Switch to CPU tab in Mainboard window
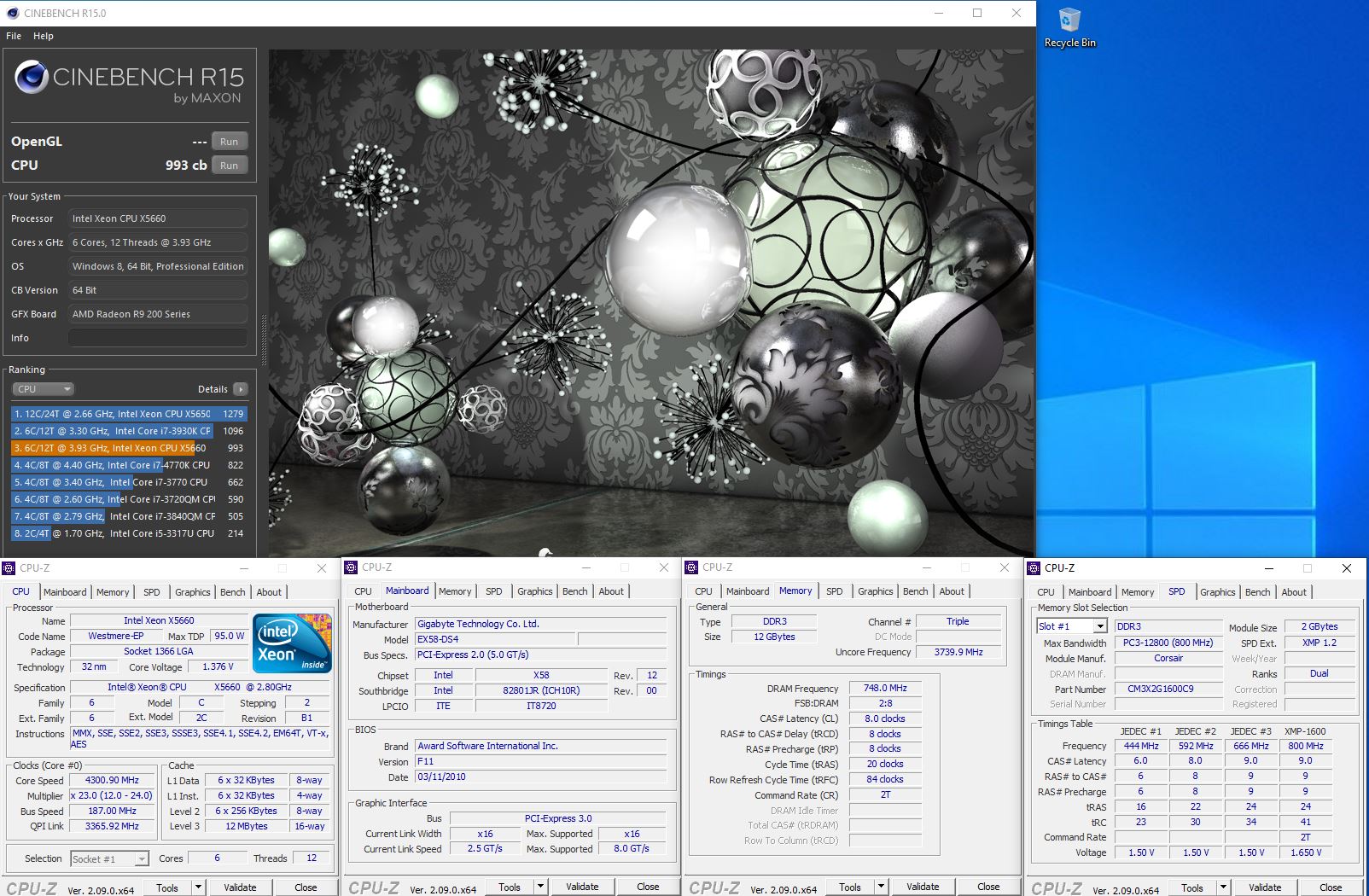This screenshot has height=896, width=1369. pos(363,591)
